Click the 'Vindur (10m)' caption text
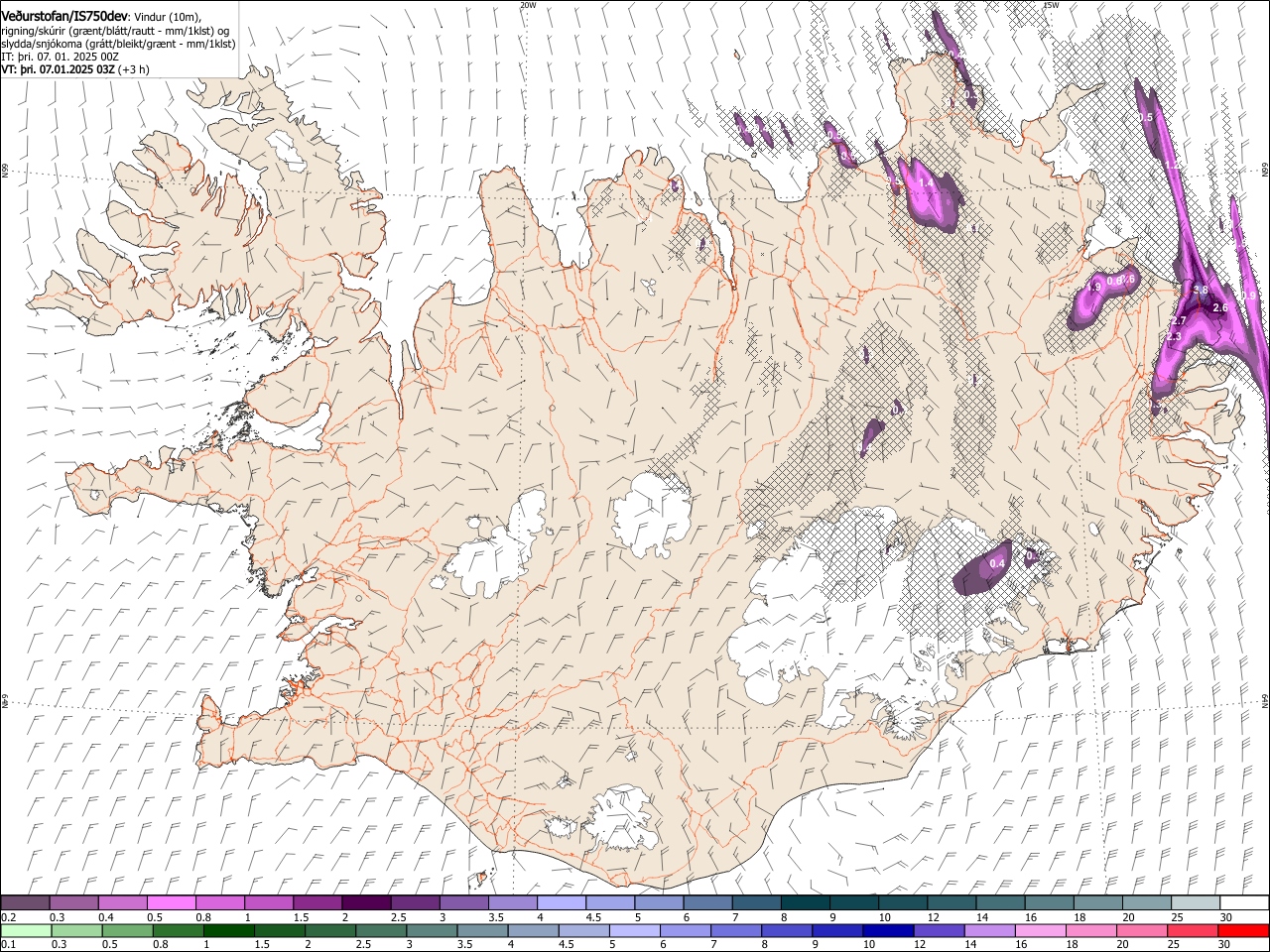The width and height of the screenshot is (1270, 952). (x=167, y=17)
